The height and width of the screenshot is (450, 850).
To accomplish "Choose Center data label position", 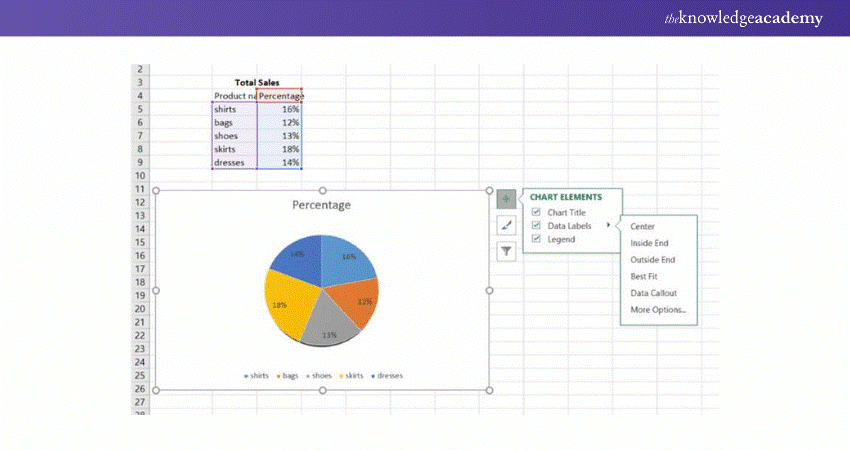I will [643, 227].
